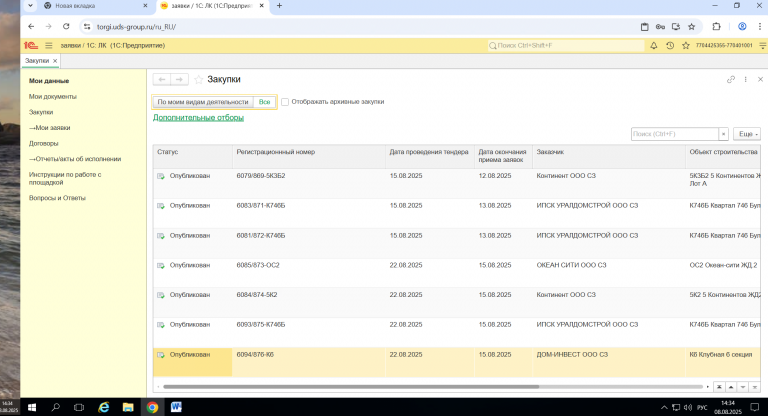Select the row 6083/871-К746Б
Screen dimensions: 768x416
pyautogui.click(x=456, y=214)
